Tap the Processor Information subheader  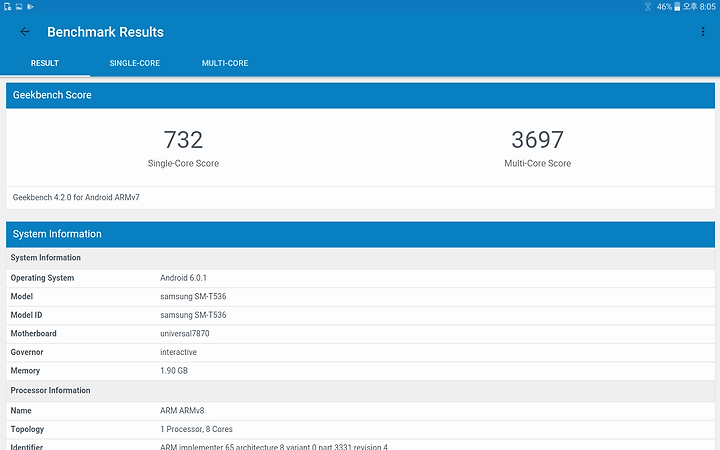pyautogui.click(x=50, y=390)
